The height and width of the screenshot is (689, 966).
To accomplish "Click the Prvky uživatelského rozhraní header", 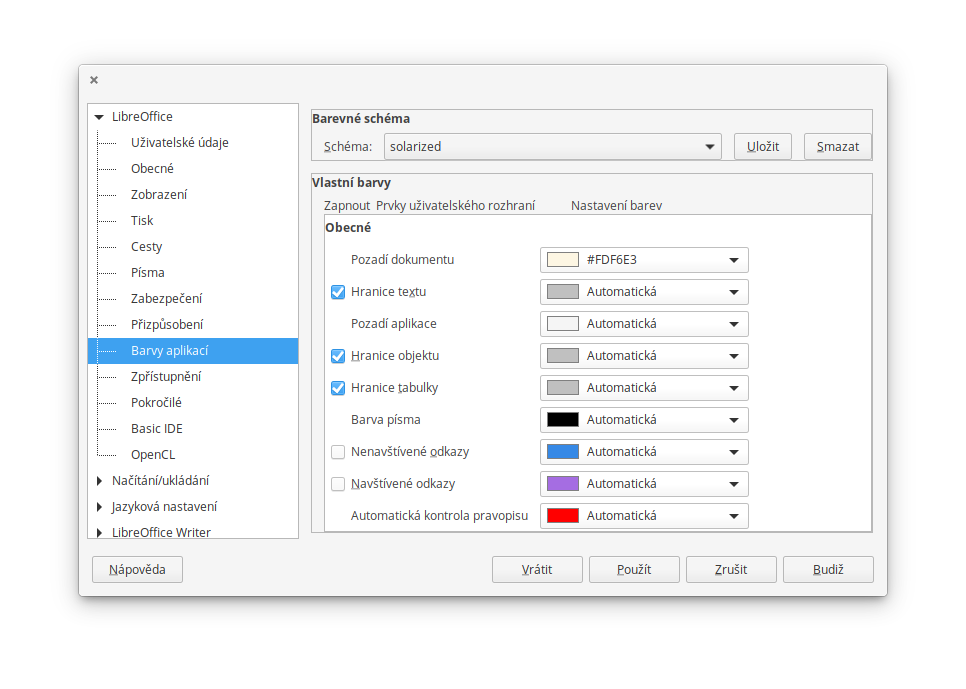I will pos(455,206).
